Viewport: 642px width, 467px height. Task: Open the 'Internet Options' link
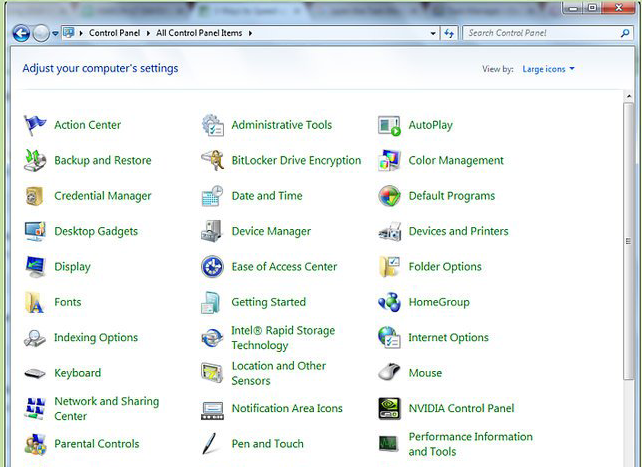click(x=448, y=338)
